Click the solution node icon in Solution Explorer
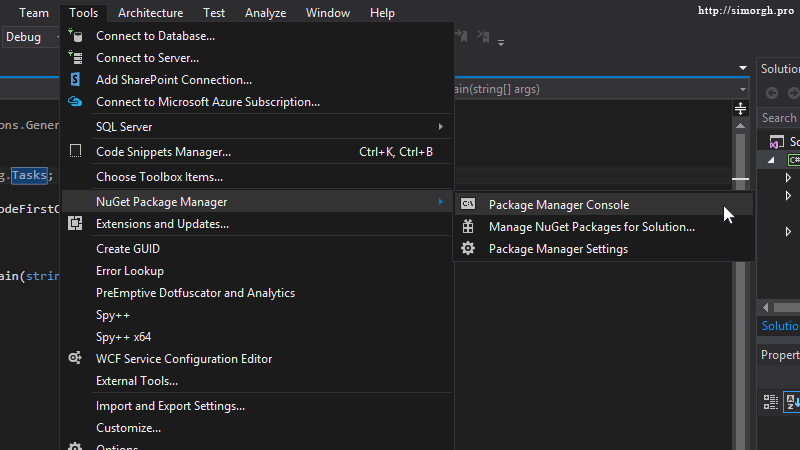 click(x=777, y=141)
